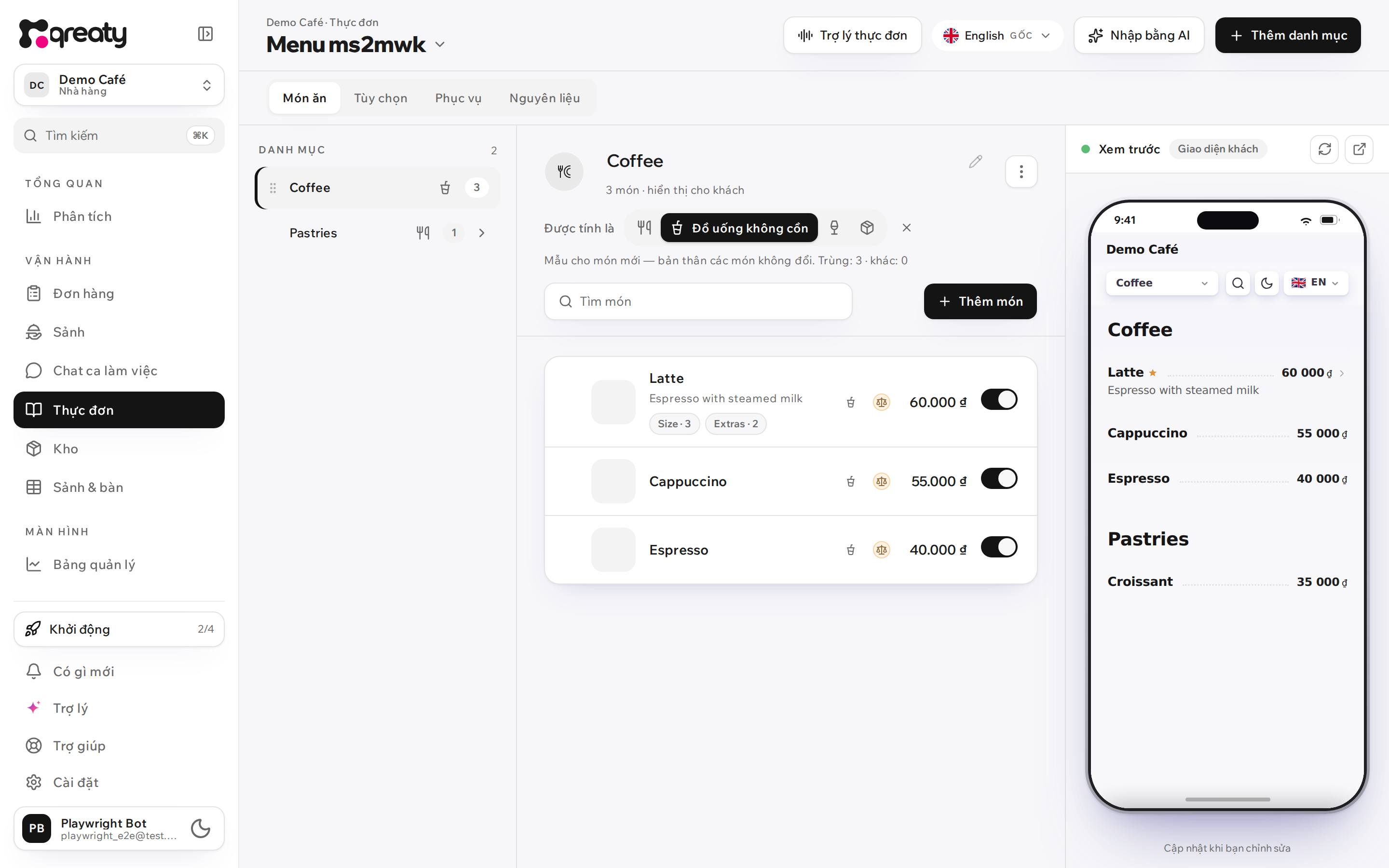Toggle Latte availability switch
The height and width of the screenshot is (868, 1389).
999,400
